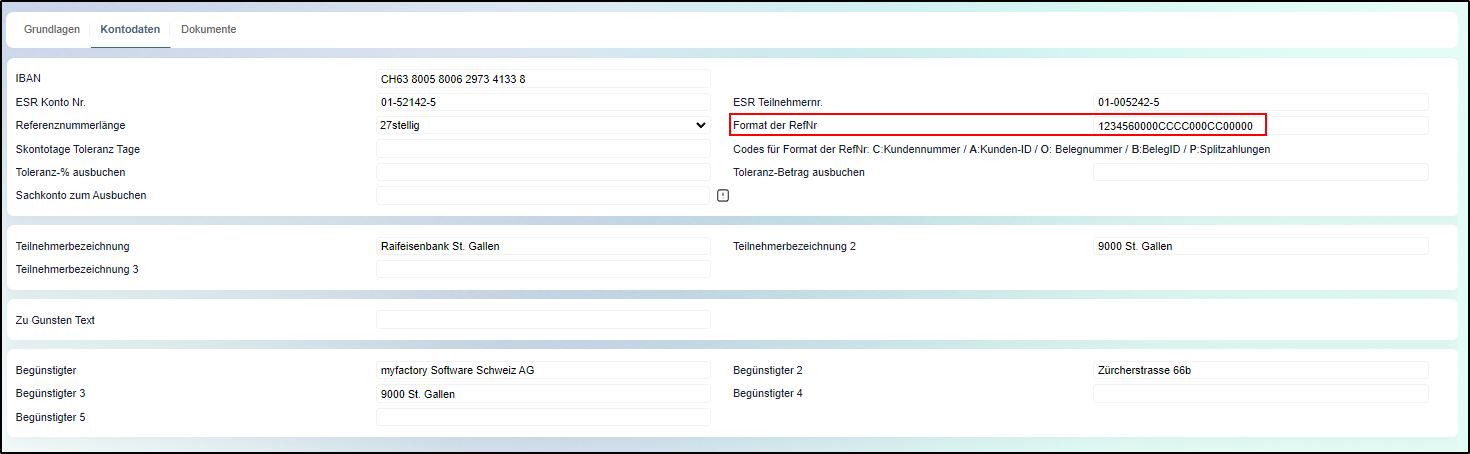Click the Begünstigter 2 field

(1260, 370)
